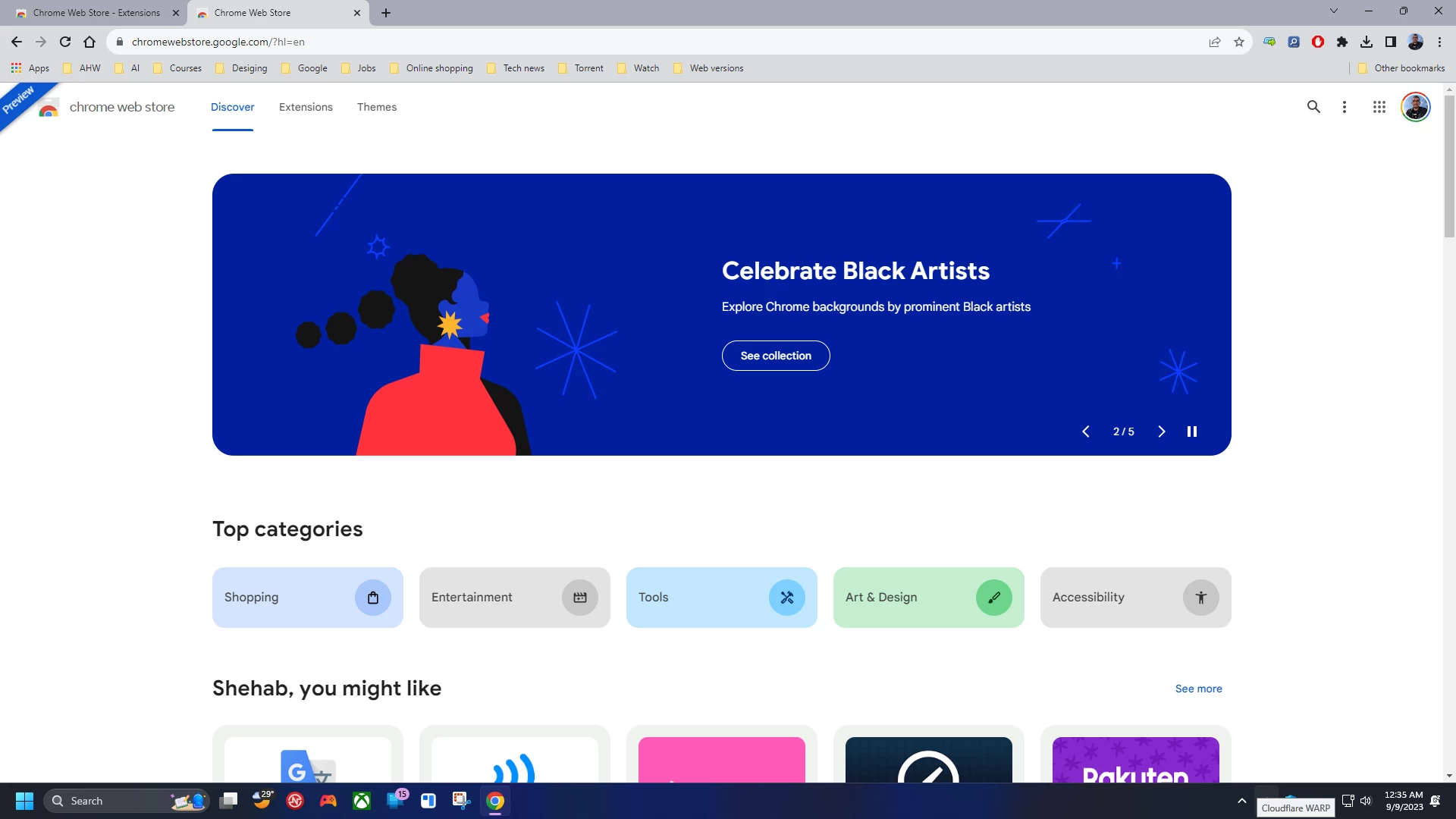Open the Courses bookmark folder
The width and height of the screenshot is (1456, 819).
(177, 68)
